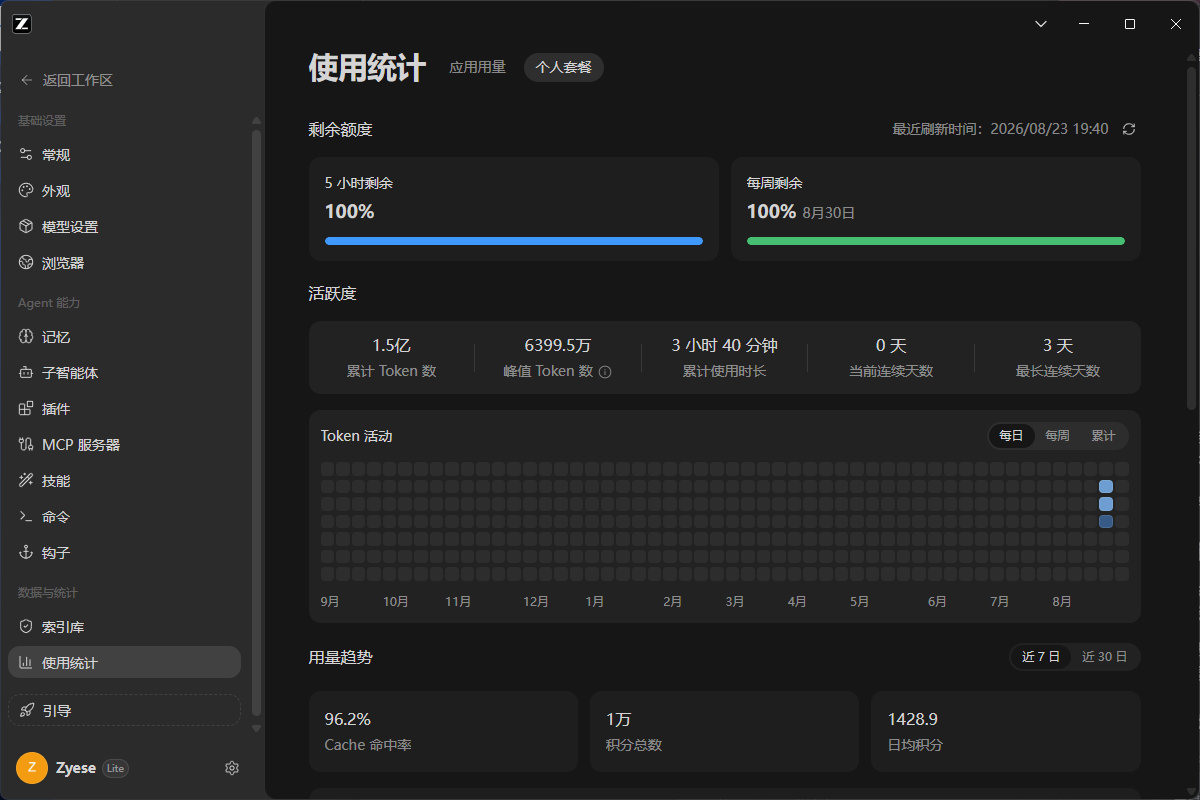1200x800 pixels.
Task: Maximize the application window
Action: [1130, 24]
